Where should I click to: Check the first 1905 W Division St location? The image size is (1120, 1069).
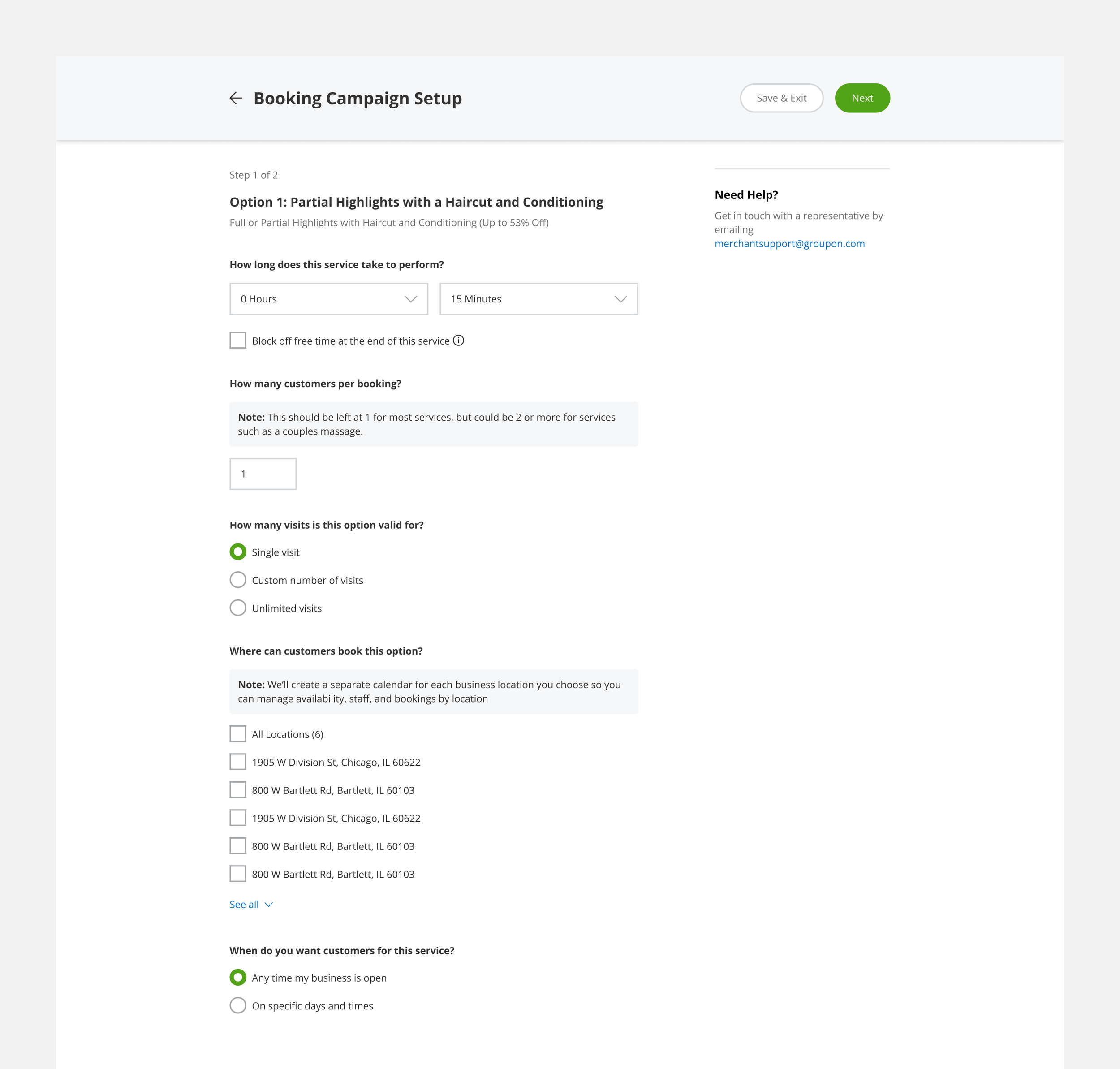pyautogui.click(x=237, y=762)
